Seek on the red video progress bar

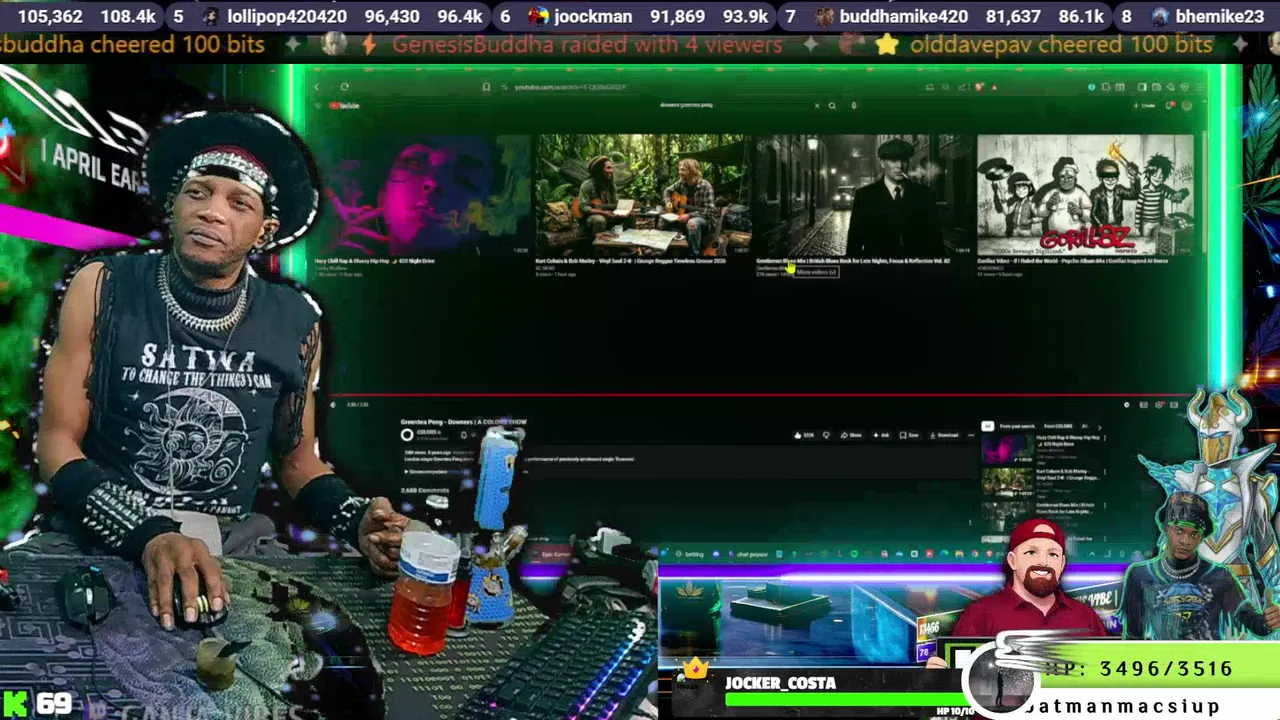(x=765, y=395)
